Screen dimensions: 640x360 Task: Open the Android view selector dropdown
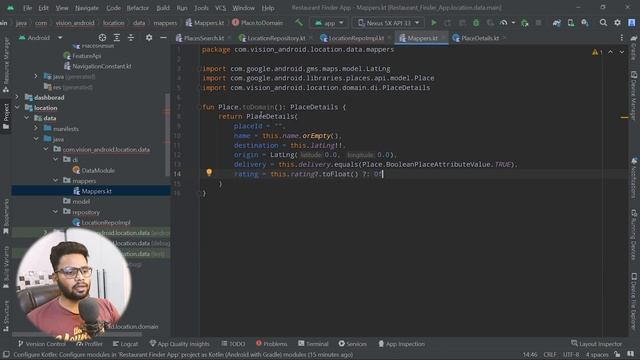click(x=40, y=38)
